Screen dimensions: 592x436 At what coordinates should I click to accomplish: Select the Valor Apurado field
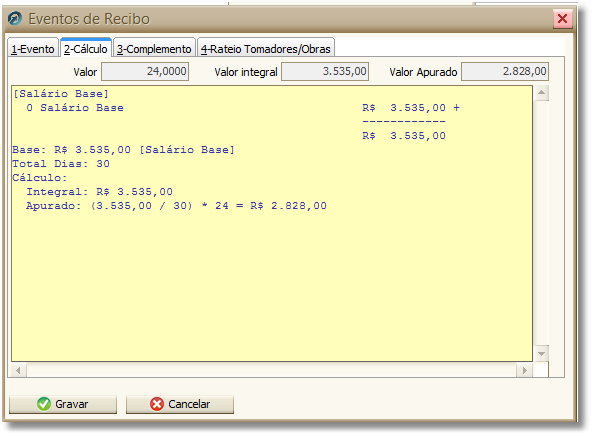[505, 71]
